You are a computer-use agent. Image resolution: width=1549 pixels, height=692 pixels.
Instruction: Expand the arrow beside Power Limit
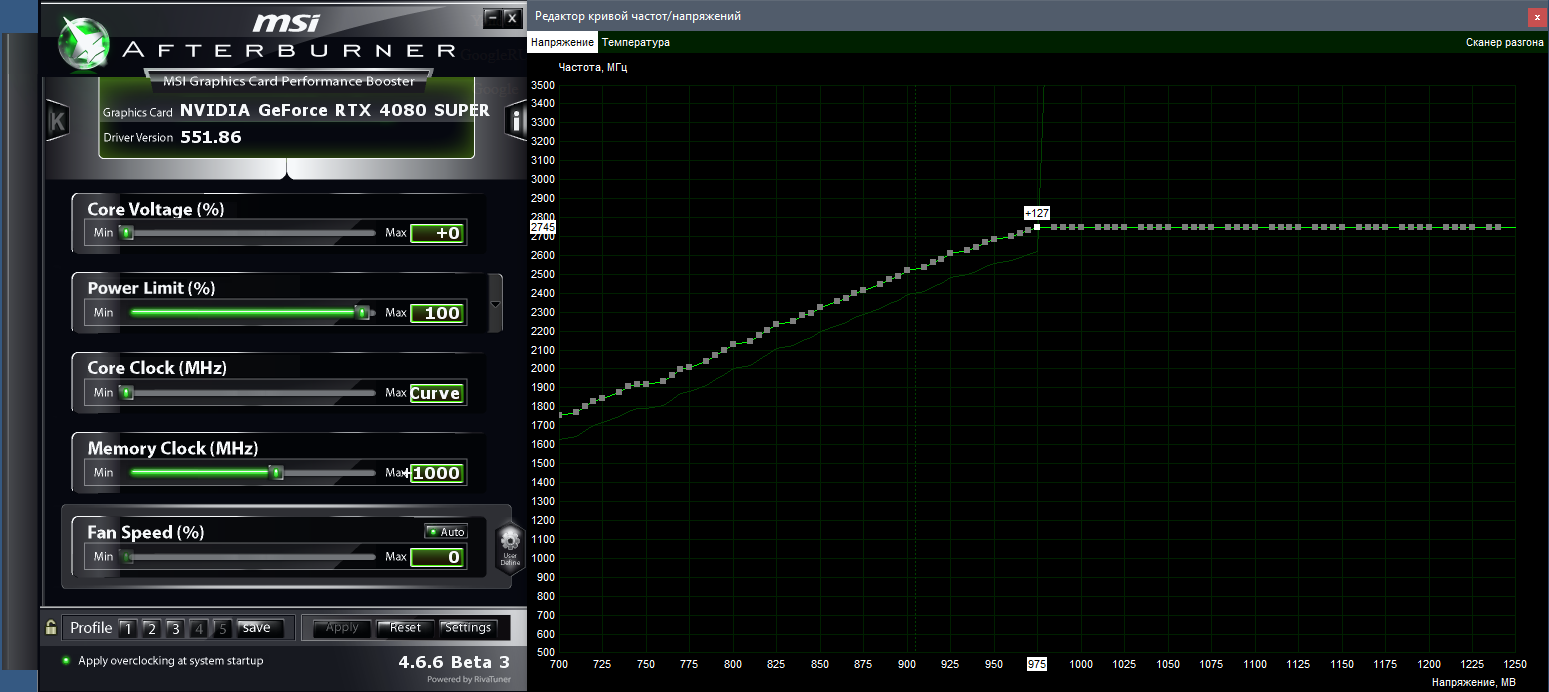pos(495,305)
